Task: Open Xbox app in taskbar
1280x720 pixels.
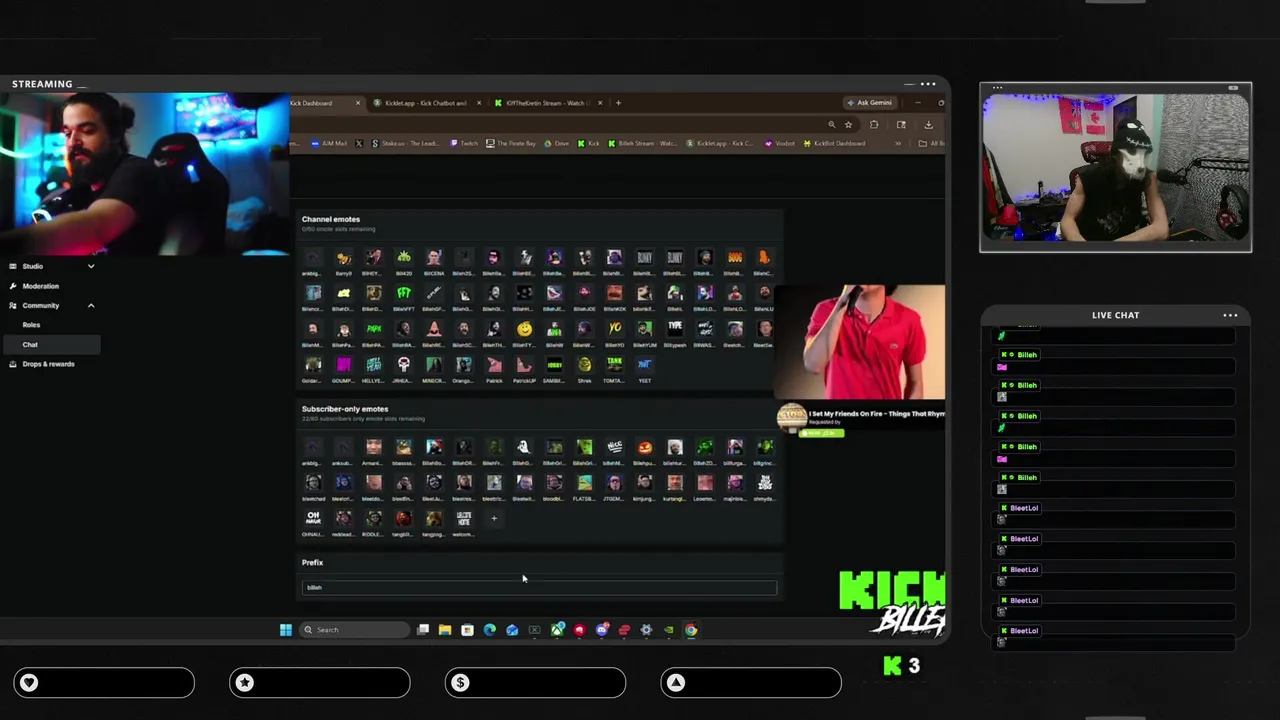Action: 557,630
